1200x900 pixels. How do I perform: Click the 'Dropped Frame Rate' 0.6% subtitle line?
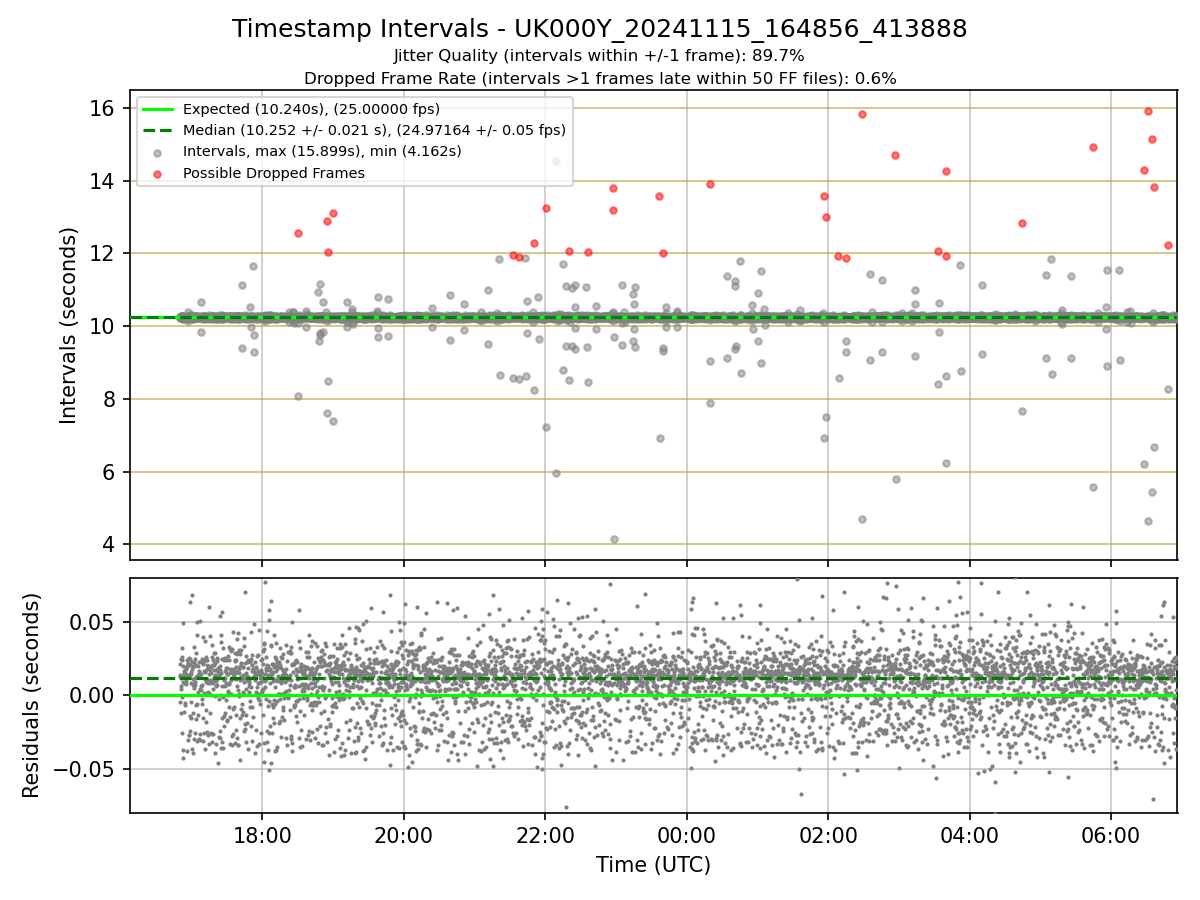tap(600, 78)
